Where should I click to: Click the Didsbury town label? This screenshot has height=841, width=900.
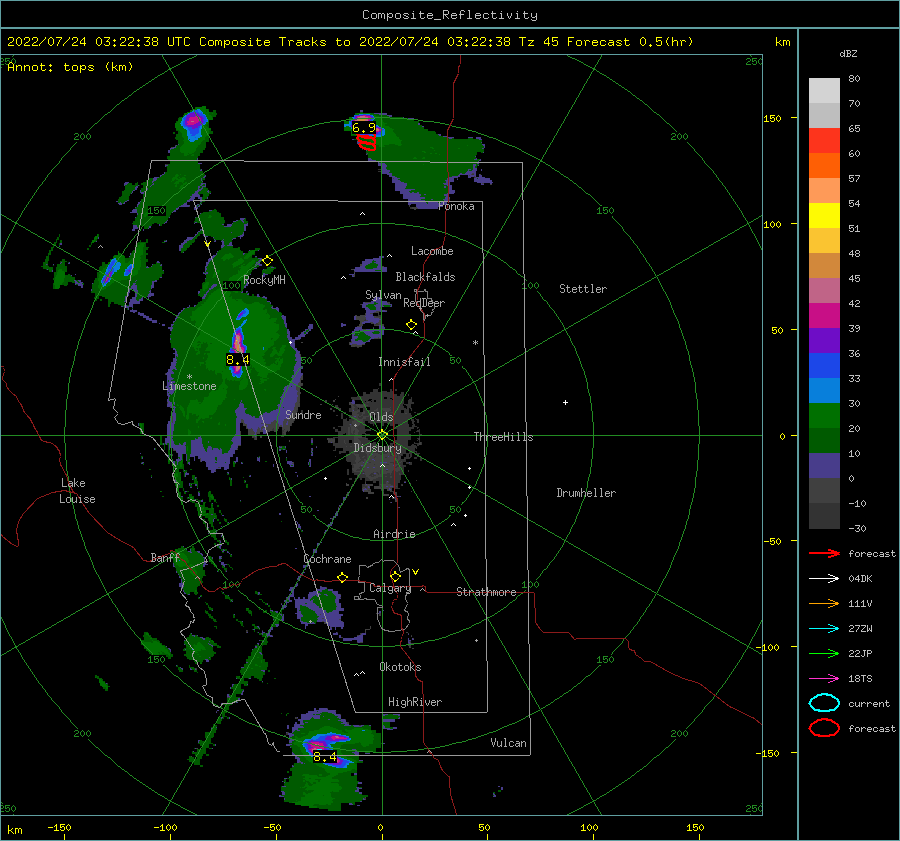click(x=377, y=448)
